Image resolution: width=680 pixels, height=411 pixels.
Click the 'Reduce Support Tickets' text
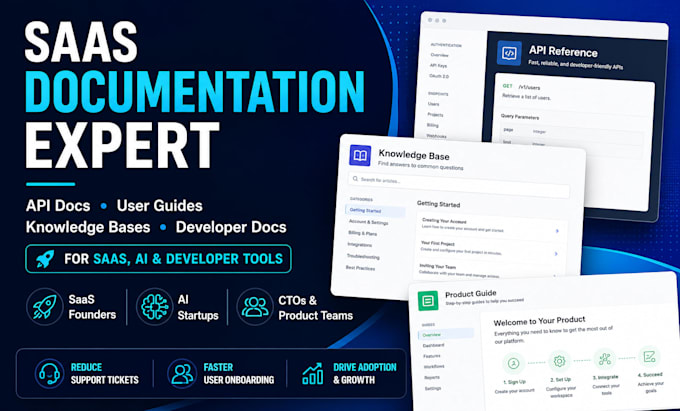(x=105, y=373)
